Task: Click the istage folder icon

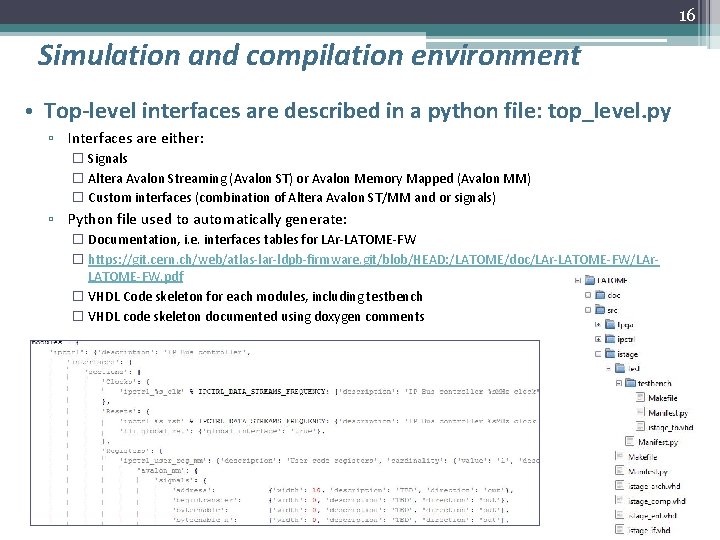Action: (x=610, y=354)
